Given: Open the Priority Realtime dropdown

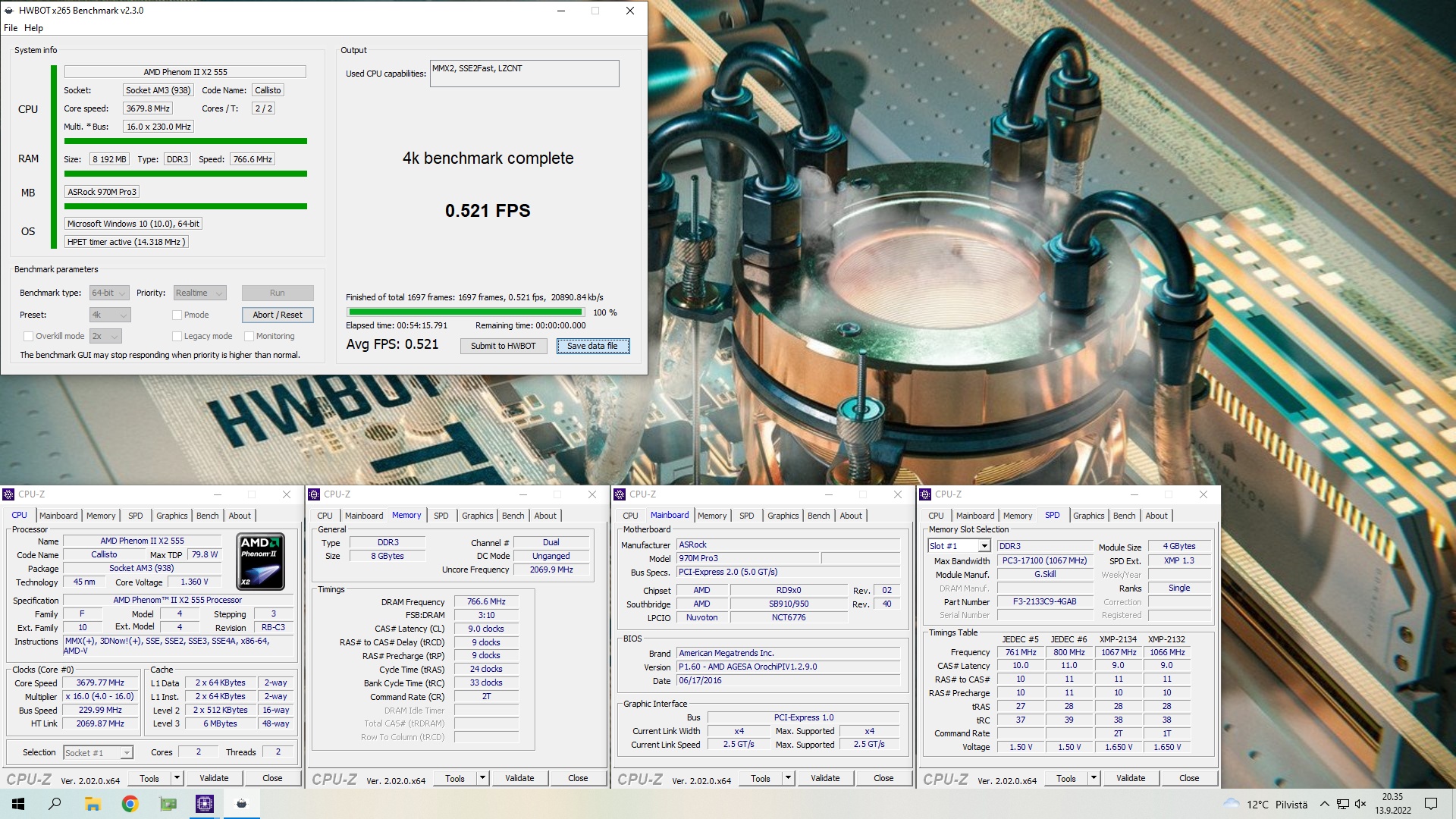Looking at the screenshot, I should (x=199, y=293).
